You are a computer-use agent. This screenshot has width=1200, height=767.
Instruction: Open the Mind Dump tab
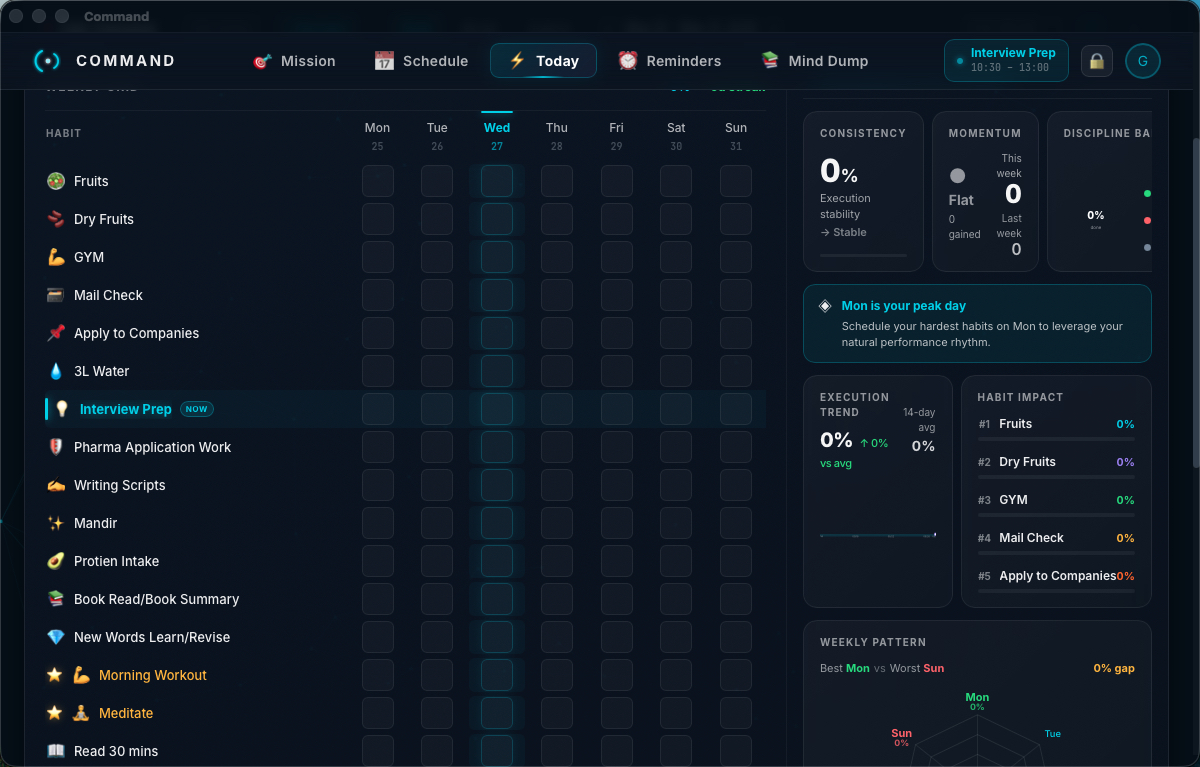814,61
